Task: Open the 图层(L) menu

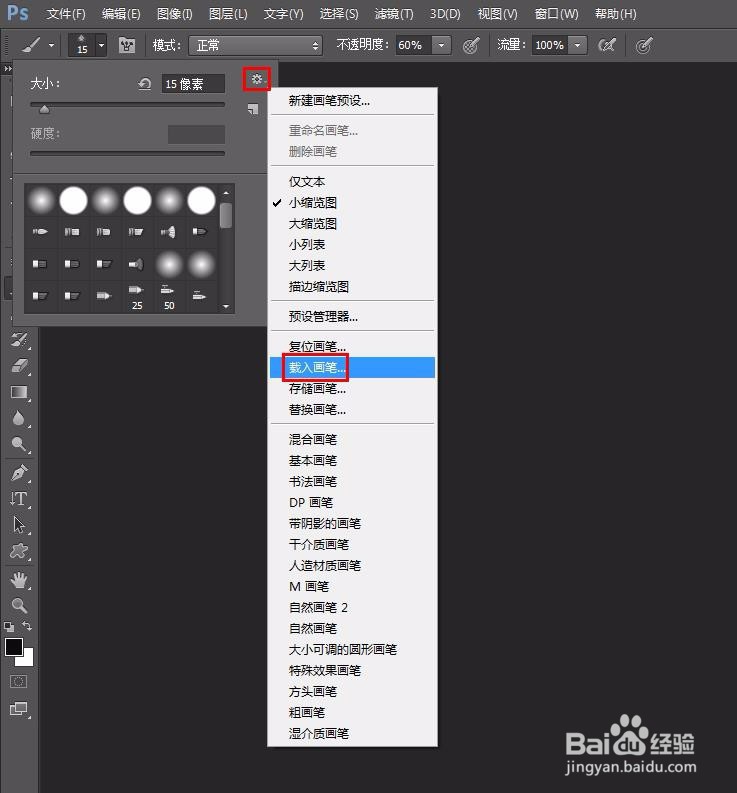Action: click(x=228, y=14)
